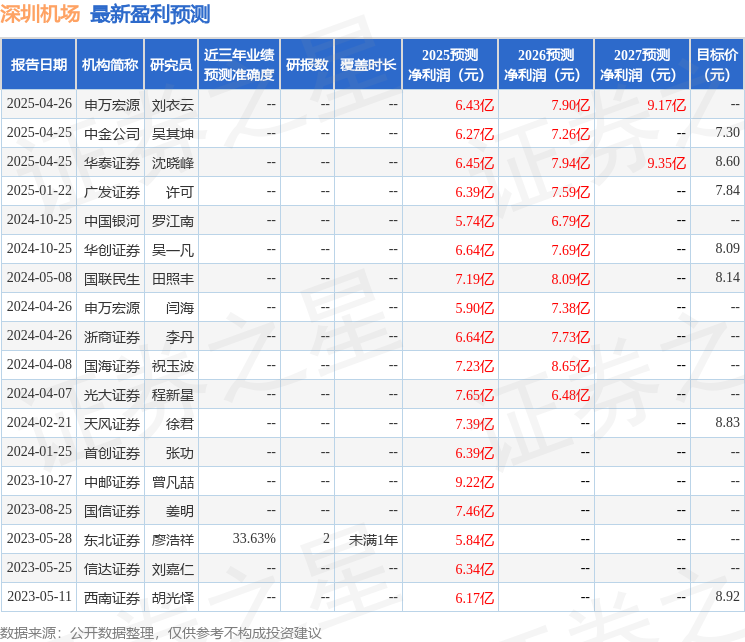Click the date 2023-05-11 cell
Viewport: 745px width, 642px height.
39,596
